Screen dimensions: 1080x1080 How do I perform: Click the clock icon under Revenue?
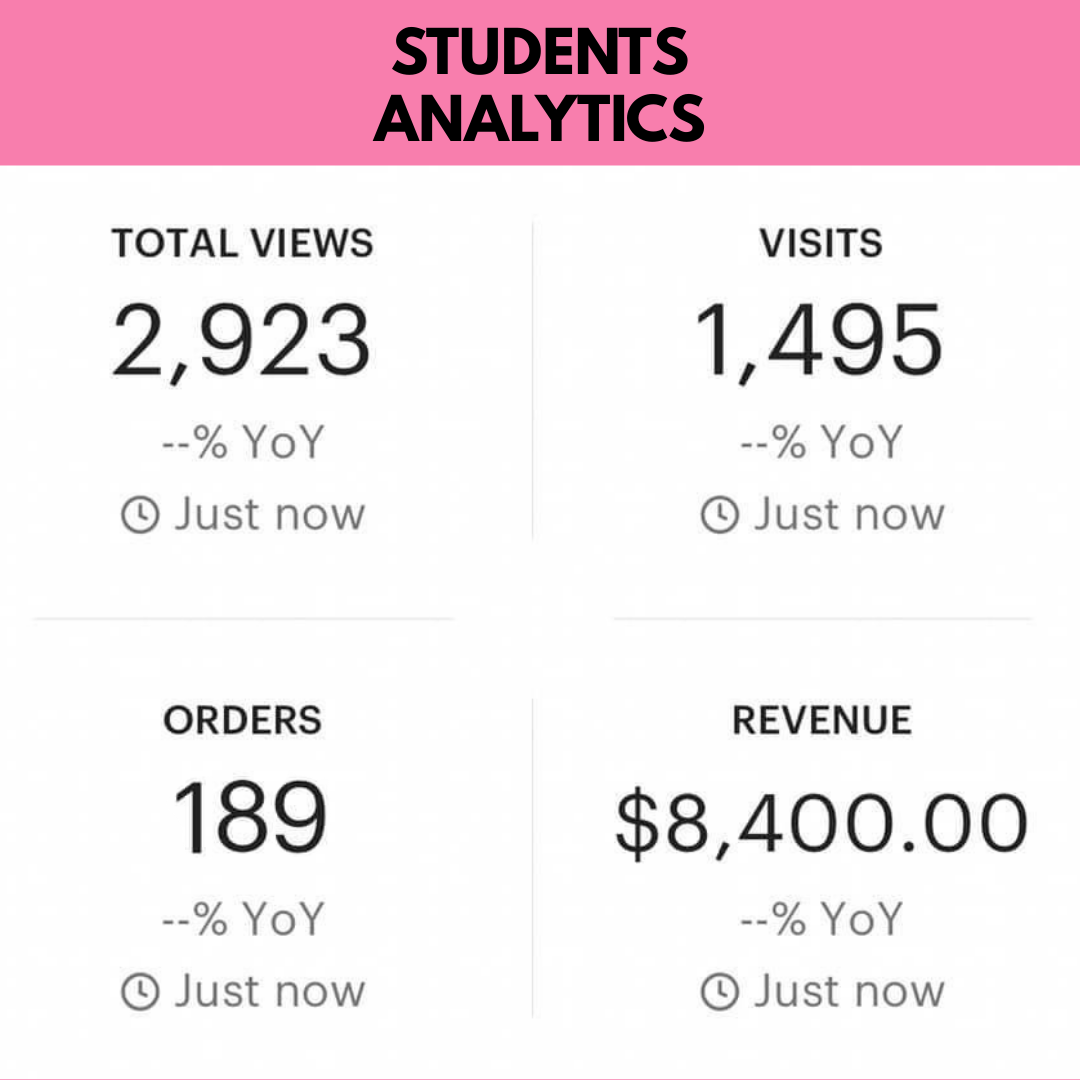point(719,992)
